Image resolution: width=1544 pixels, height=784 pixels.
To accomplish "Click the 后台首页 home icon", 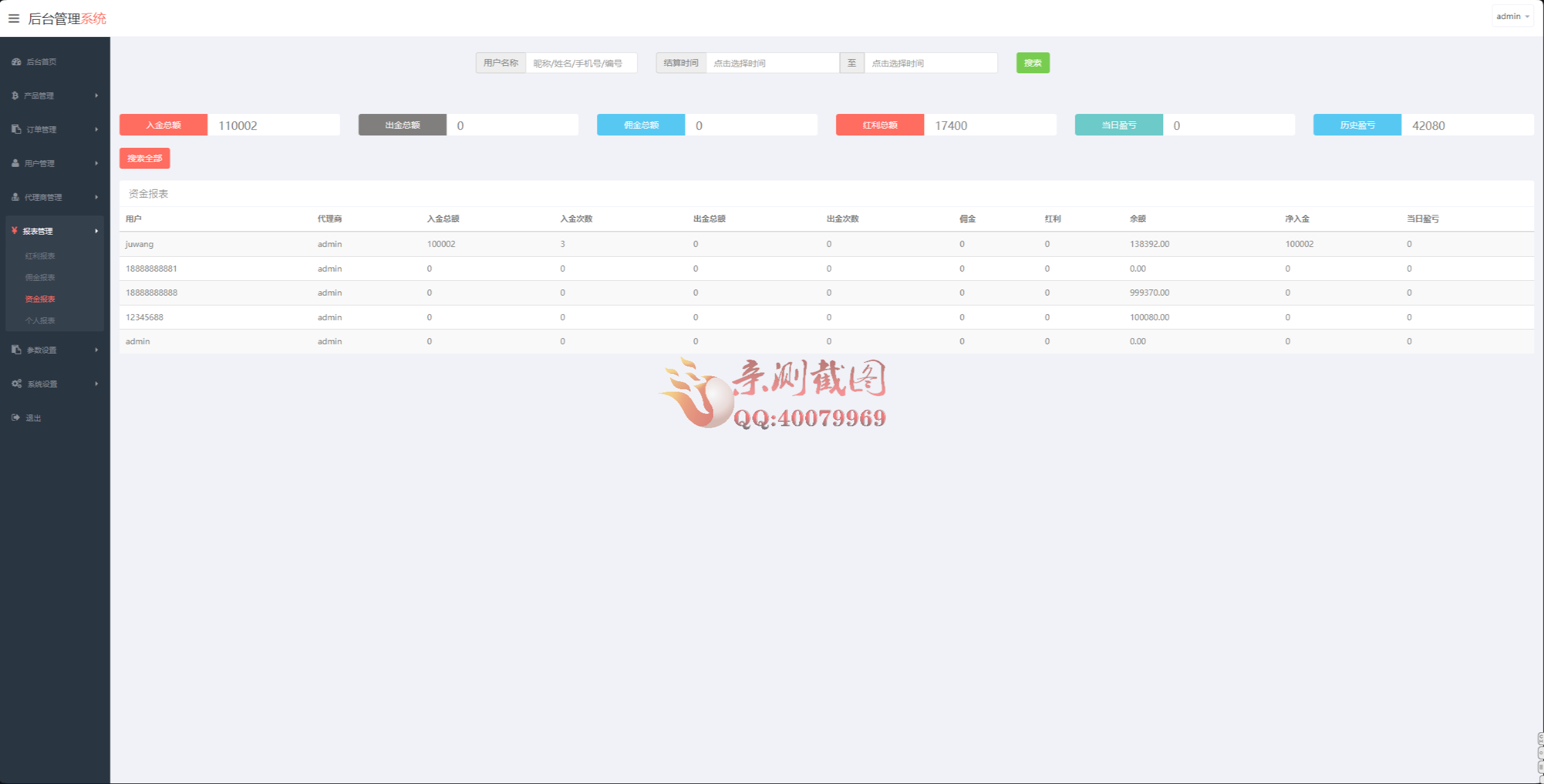I will [x=15, y=62].
